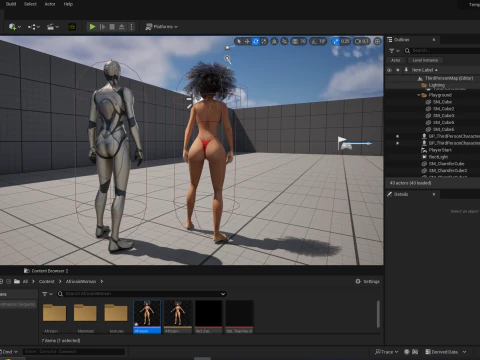Open Derived Data menu in status bar
The image size is (480, 360).
coord(446,352)
